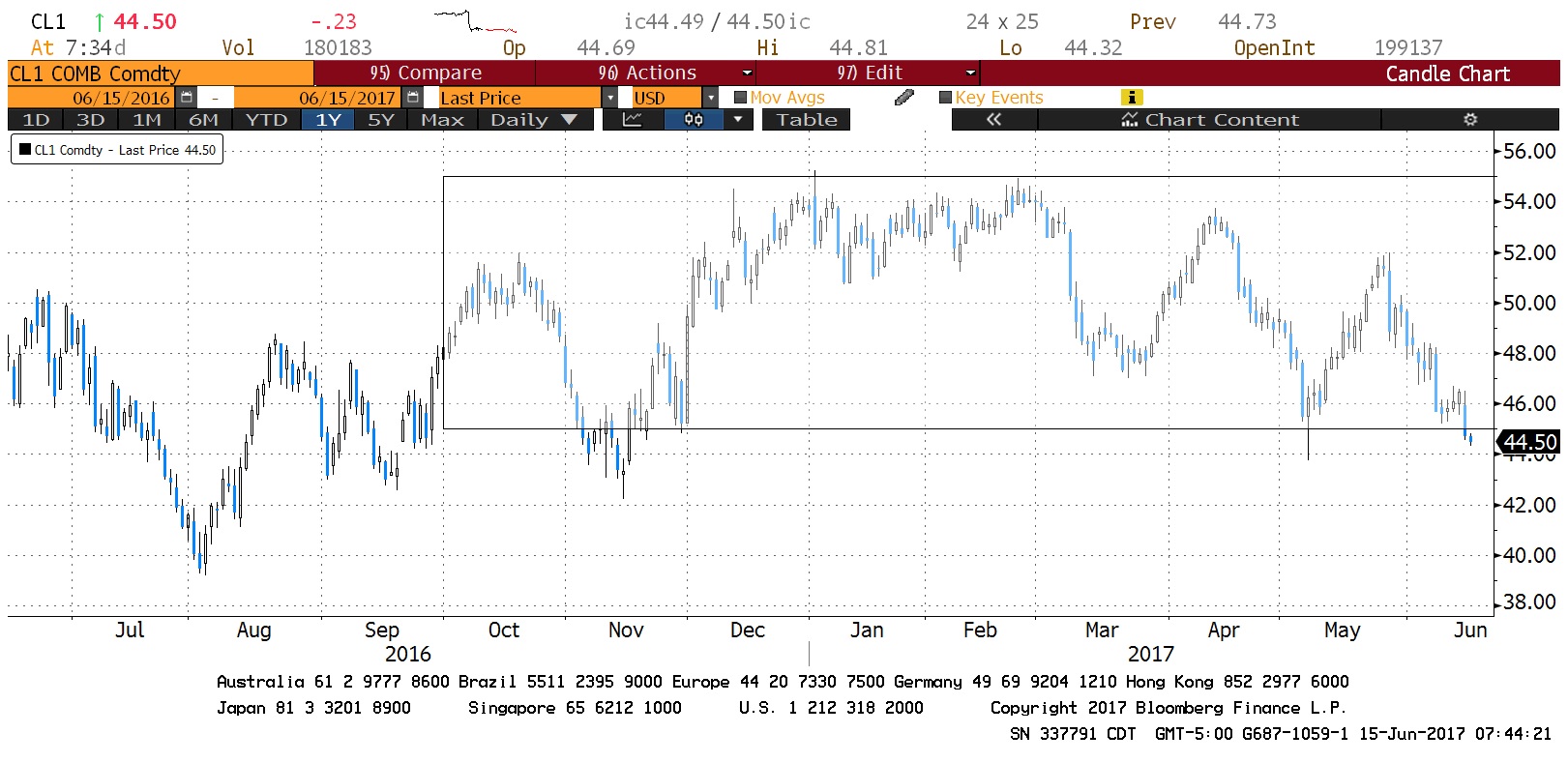Click the black legend marker for CL1 Comdty

tap(25, 149)
